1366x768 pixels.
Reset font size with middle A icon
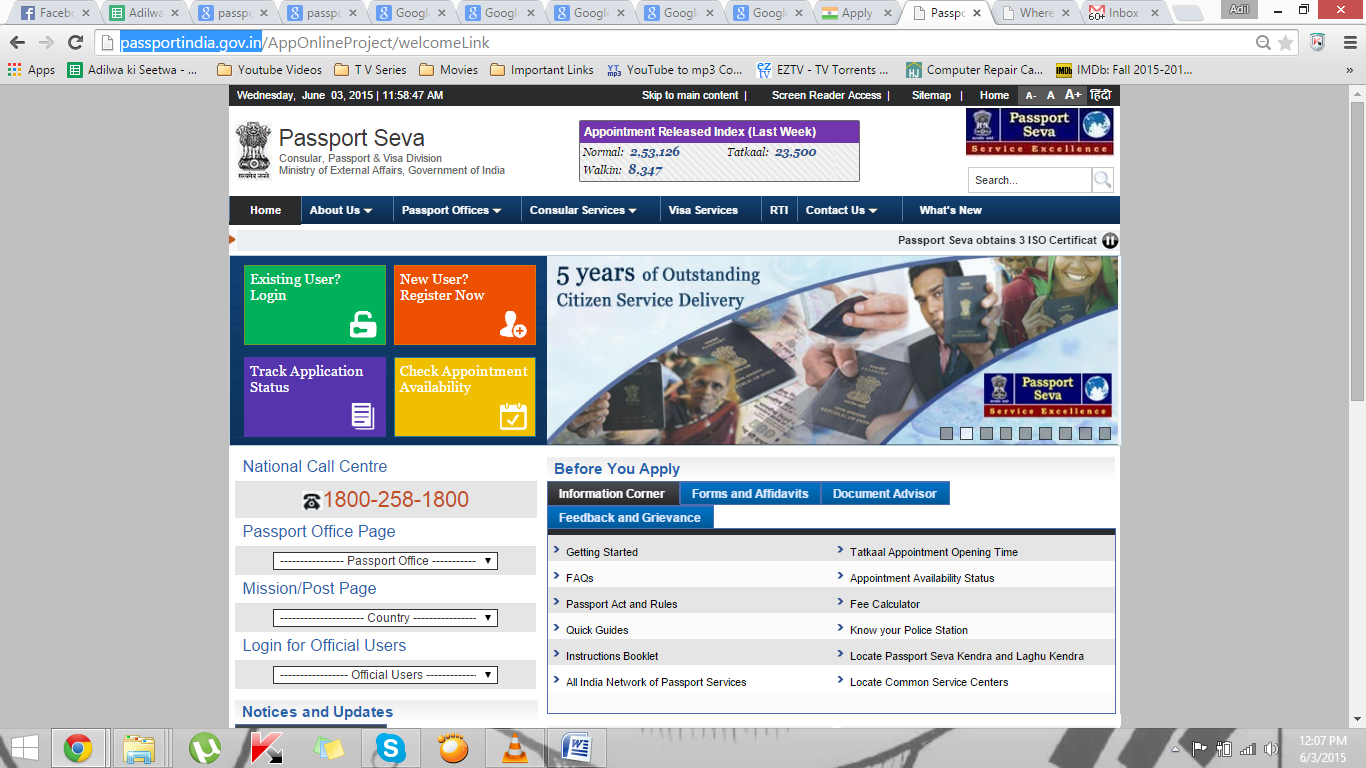point(1050,95)
